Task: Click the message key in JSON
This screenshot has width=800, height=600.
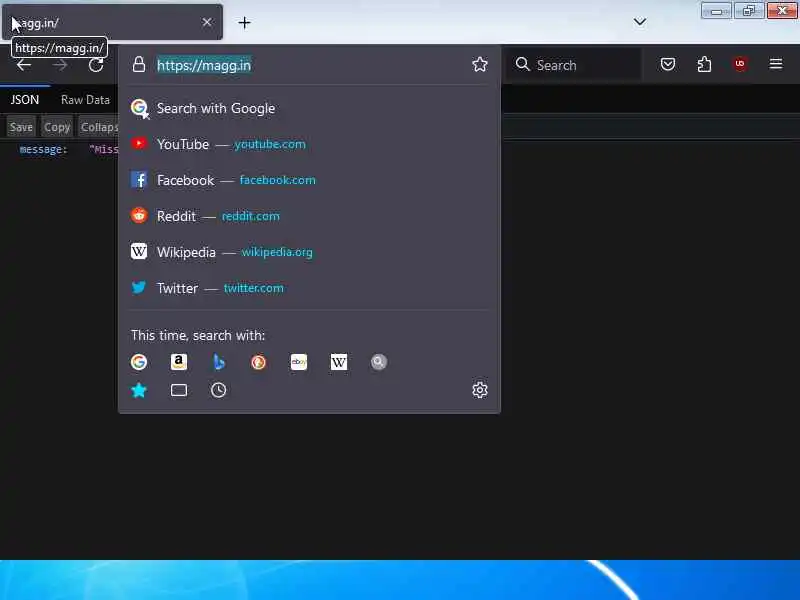Action: 43,149
